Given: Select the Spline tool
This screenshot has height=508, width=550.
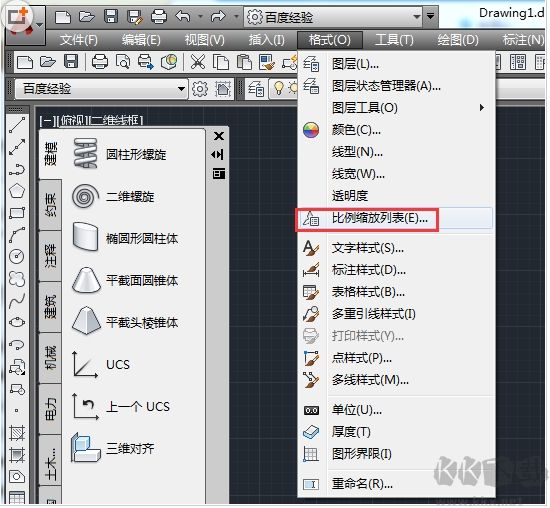Looking at the screenshot, I should point(17,301).
